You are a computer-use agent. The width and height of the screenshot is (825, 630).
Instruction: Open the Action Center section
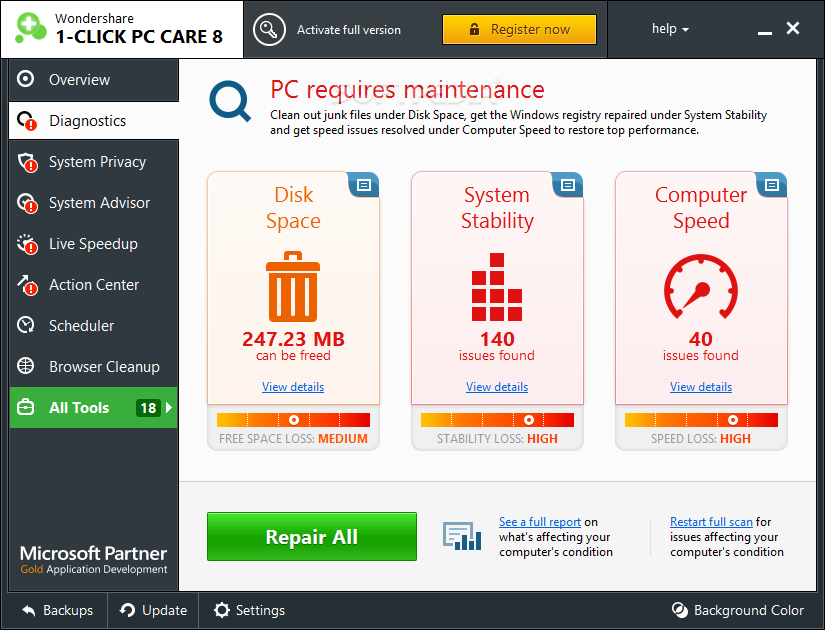94,285
